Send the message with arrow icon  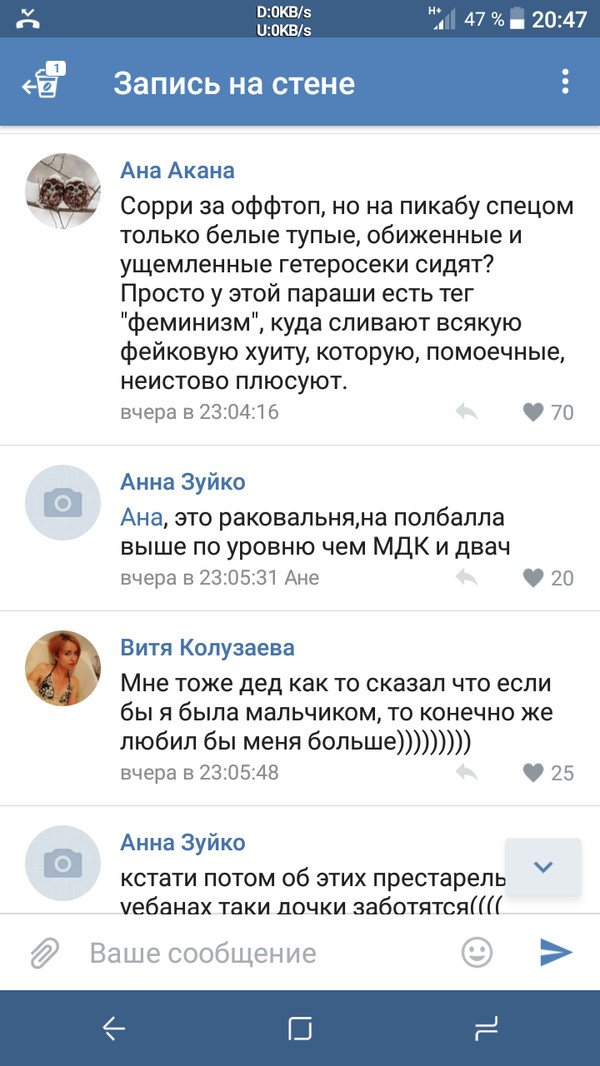[x=555, y=952]
